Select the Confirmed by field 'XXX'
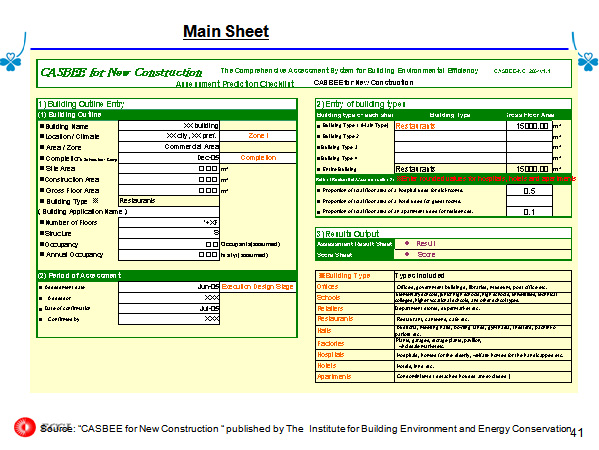Screen dimensions: 599x450 (x=169, y=319)
